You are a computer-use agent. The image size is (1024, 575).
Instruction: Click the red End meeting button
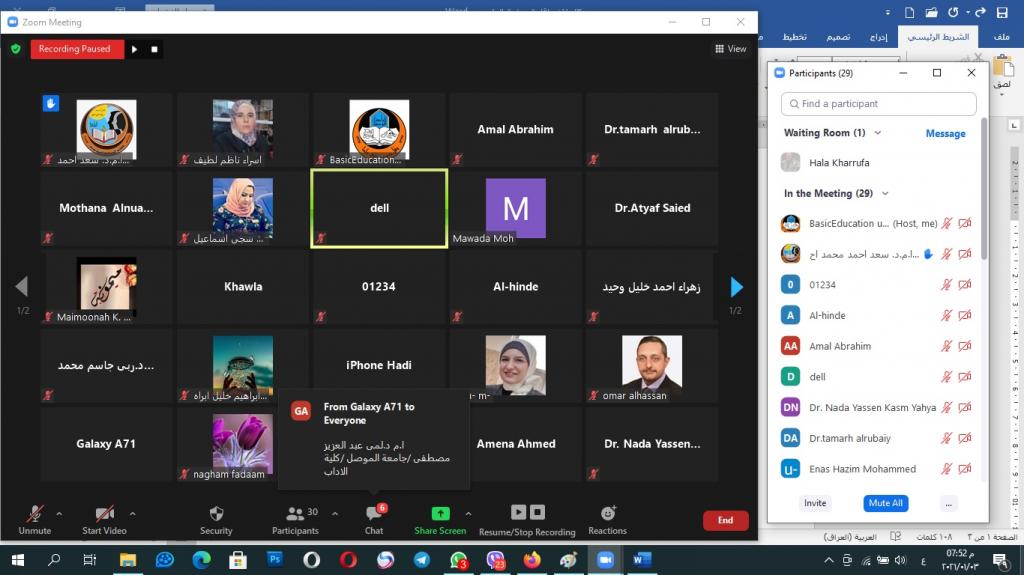coord(725,520)
